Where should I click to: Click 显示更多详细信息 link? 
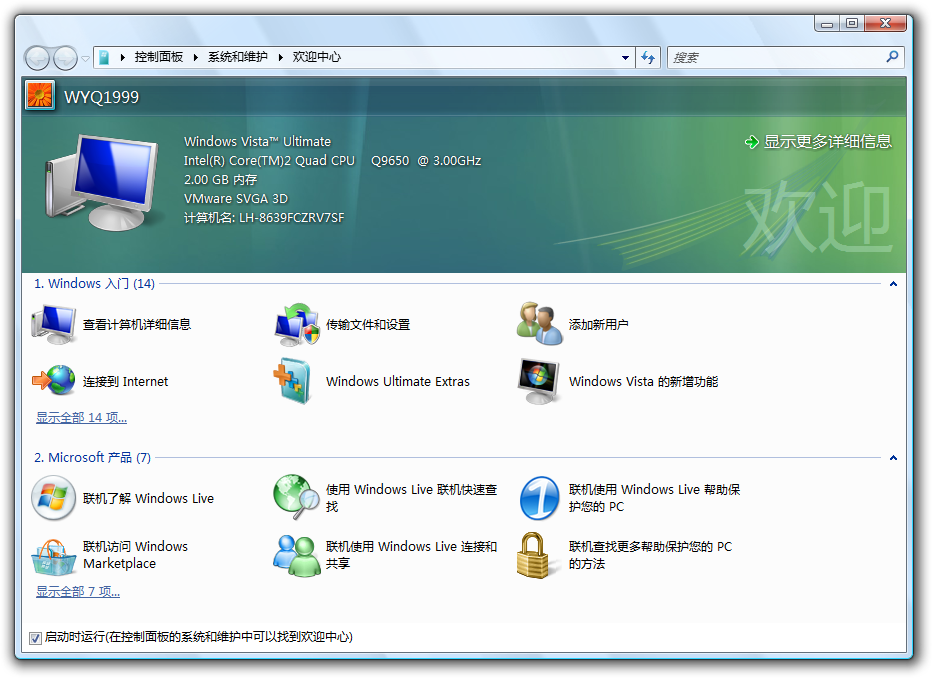[x=827, y=141]
